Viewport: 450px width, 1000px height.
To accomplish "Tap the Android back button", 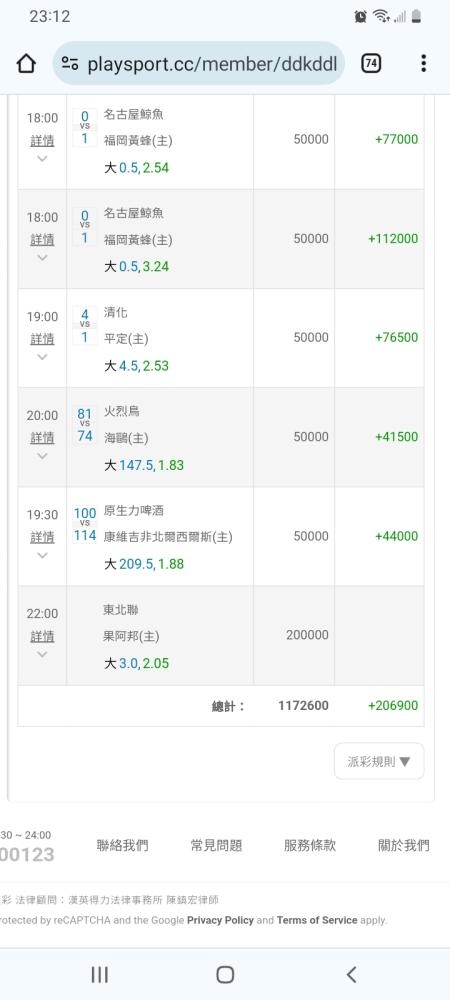I will (x=351, y=974).
